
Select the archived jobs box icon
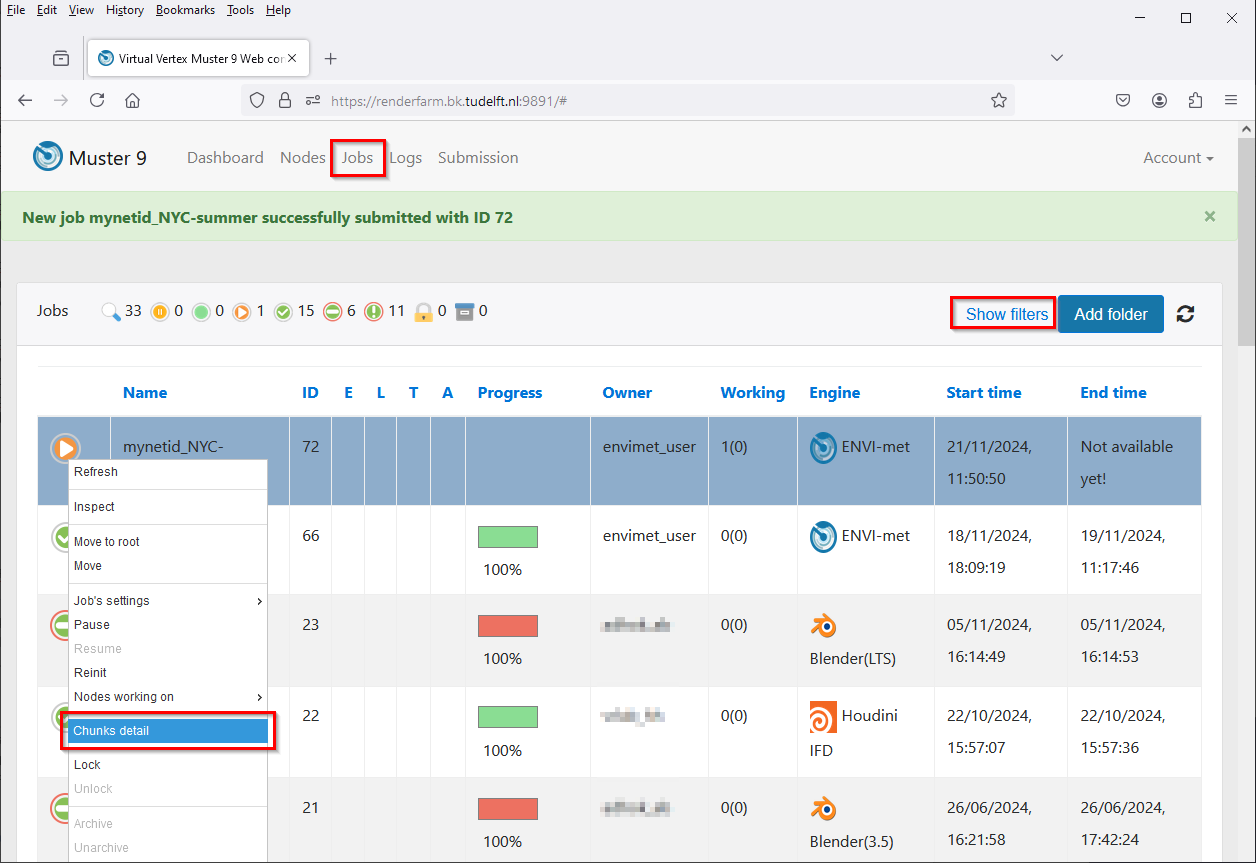coord(464,310)
